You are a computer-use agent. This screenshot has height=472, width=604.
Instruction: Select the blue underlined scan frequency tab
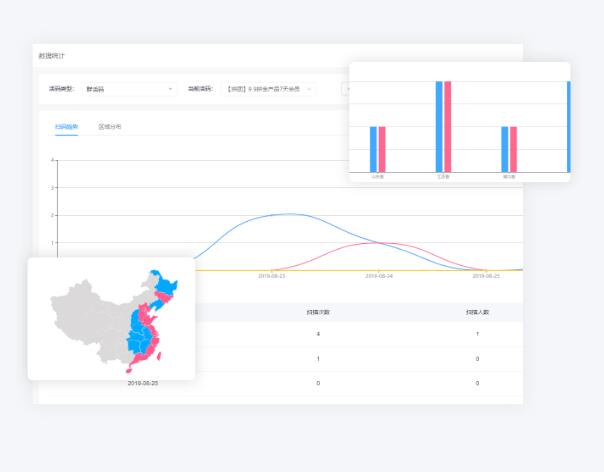click(x=66, y=127)
